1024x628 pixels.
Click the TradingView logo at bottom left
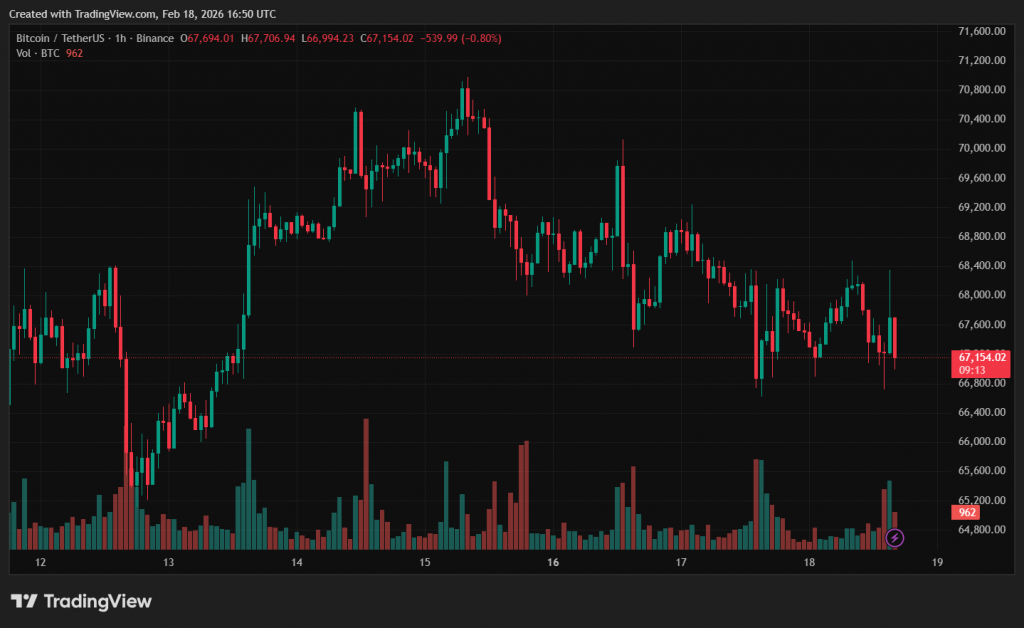tap(82, 601)
